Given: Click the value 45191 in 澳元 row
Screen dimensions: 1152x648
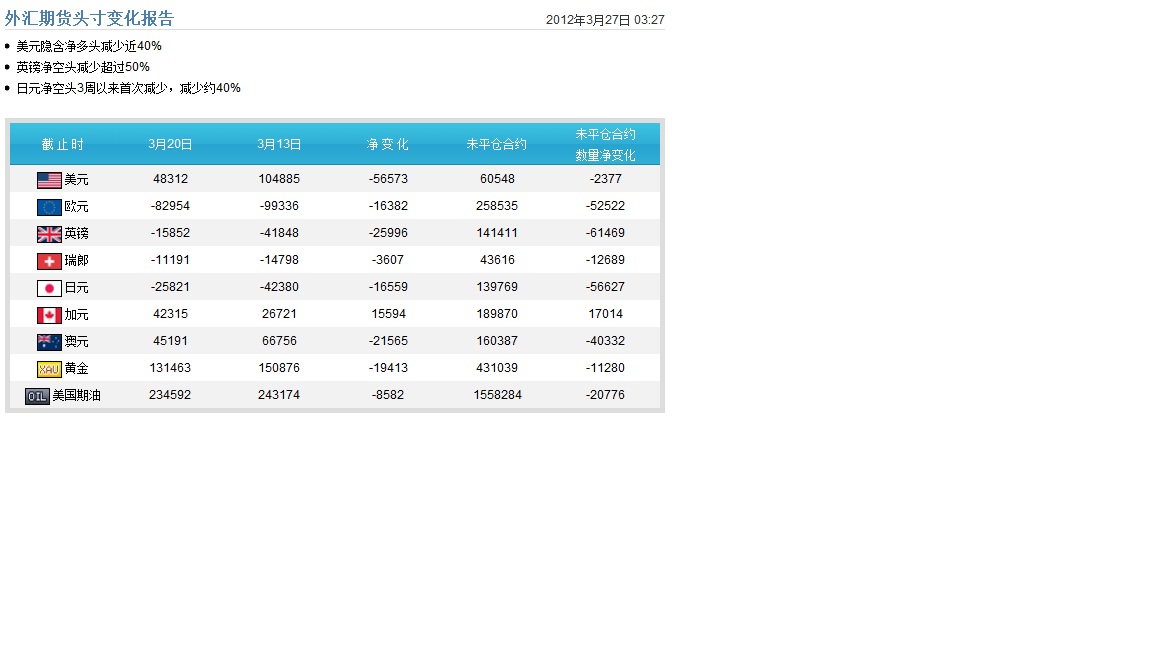Looking at the screenshot, I should click(x=170, y=341).
